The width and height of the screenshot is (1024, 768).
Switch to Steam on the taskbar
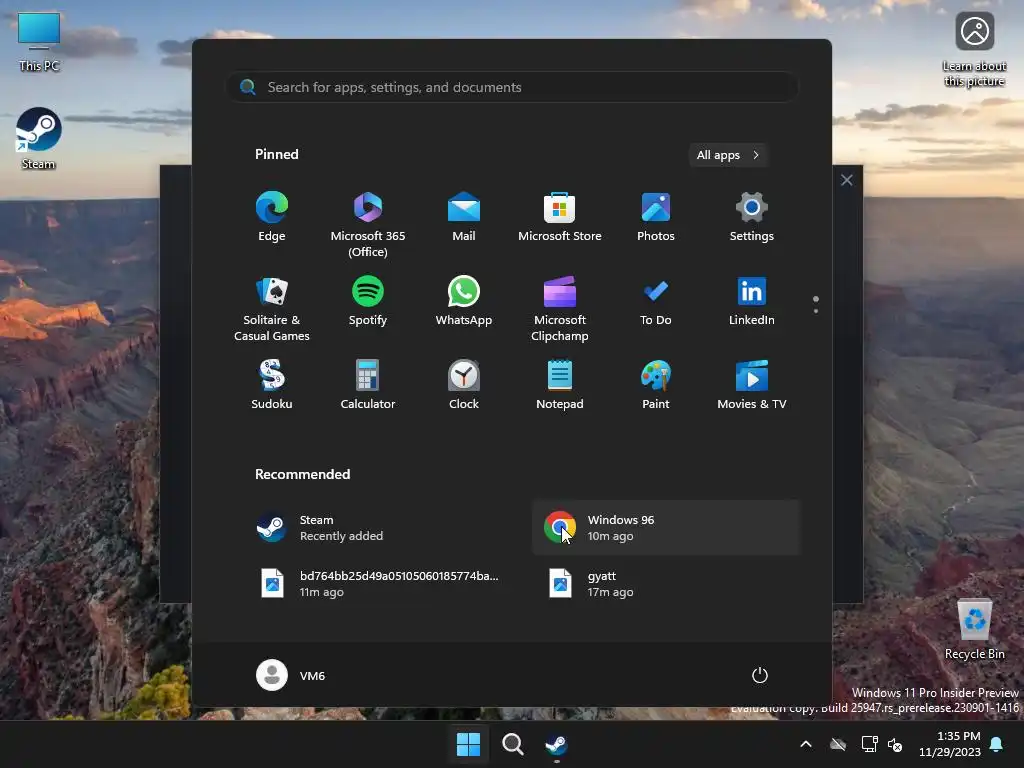(556, 744)
